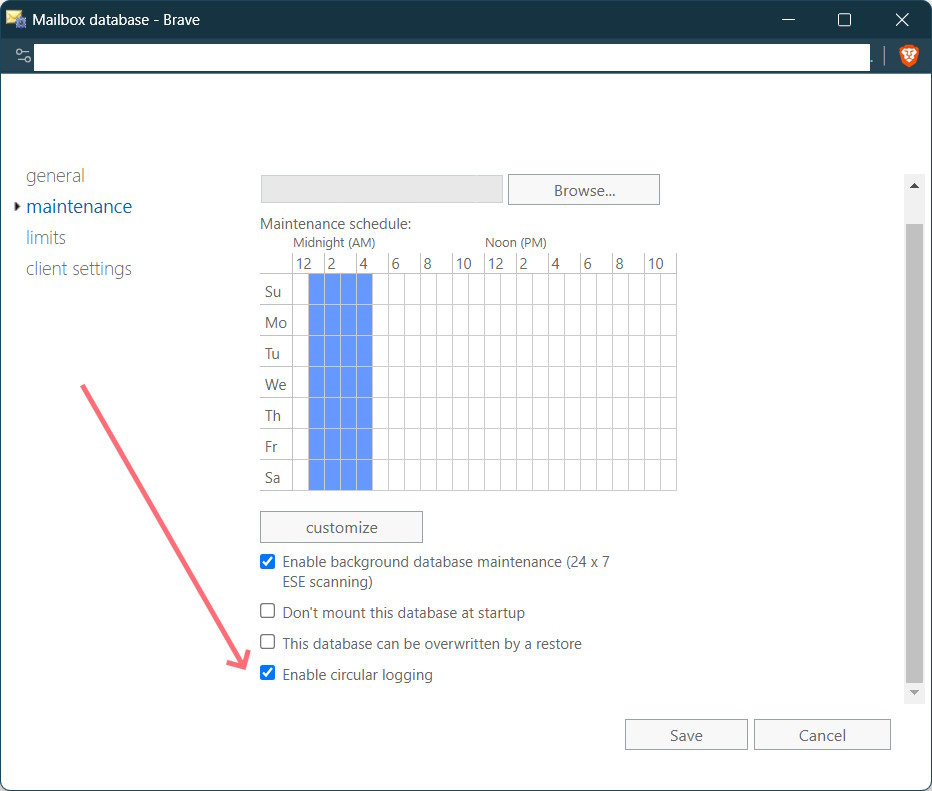Save the mailbox database settings
The image size is (932, 791).
pyautogui.click(x=686, y=735)
